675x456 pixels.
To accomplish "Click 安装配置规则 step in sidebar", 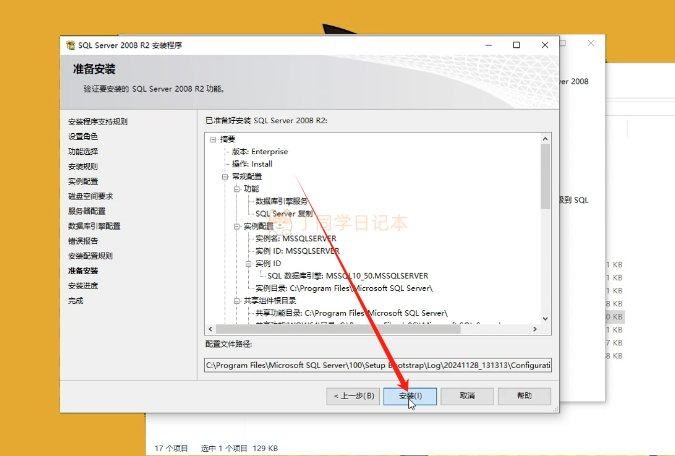I will [90, 256].
